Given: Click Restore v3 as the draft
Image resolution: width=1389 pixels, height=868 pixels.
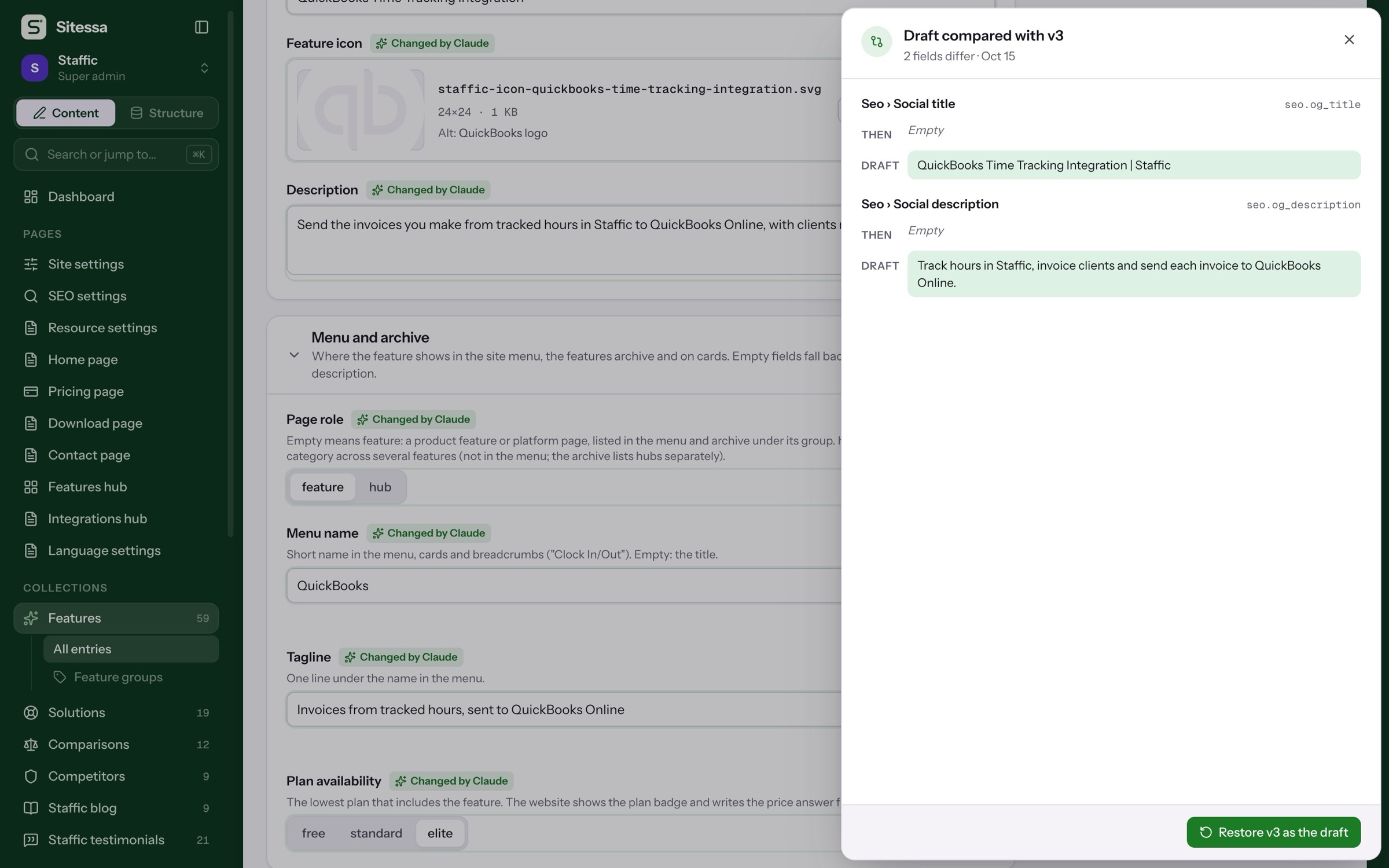Looking at the screenshot, I should pos(1273,833).
